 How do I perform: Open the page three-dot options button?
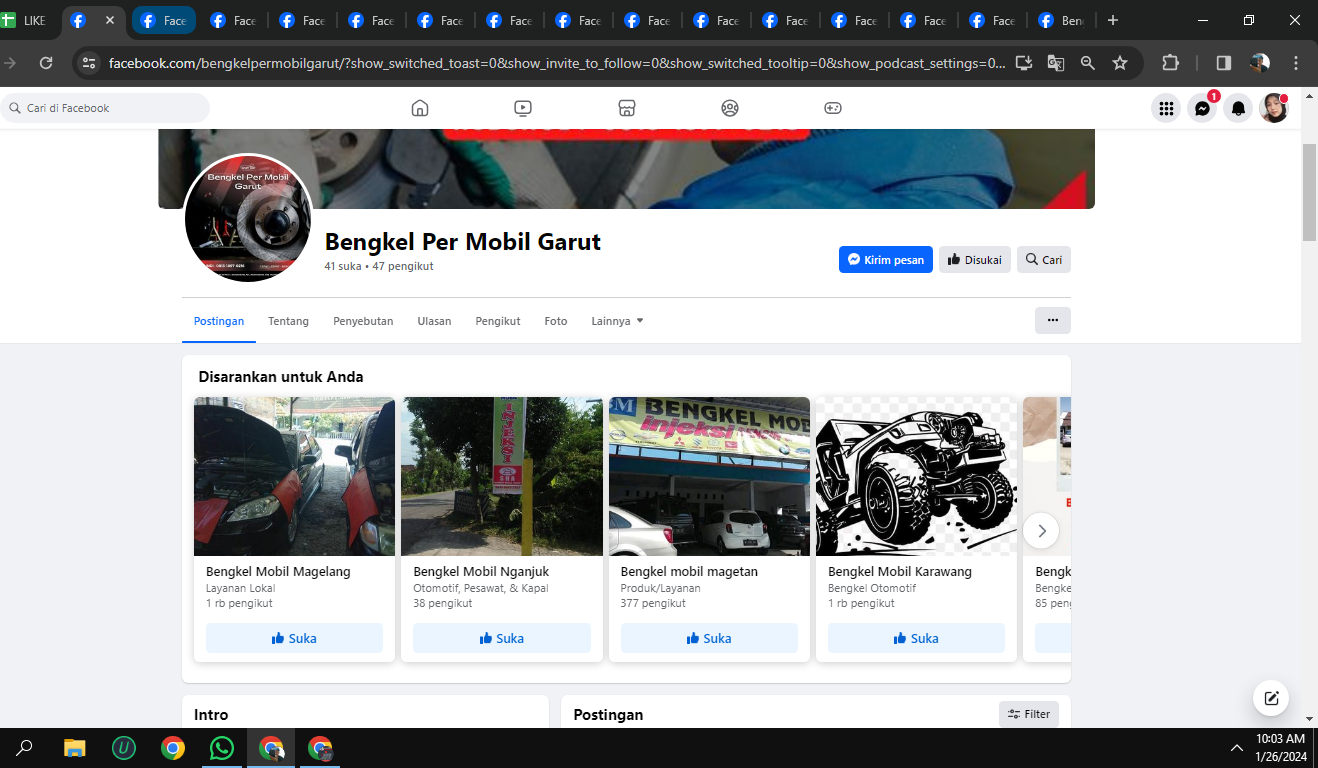pos(1053,320)
